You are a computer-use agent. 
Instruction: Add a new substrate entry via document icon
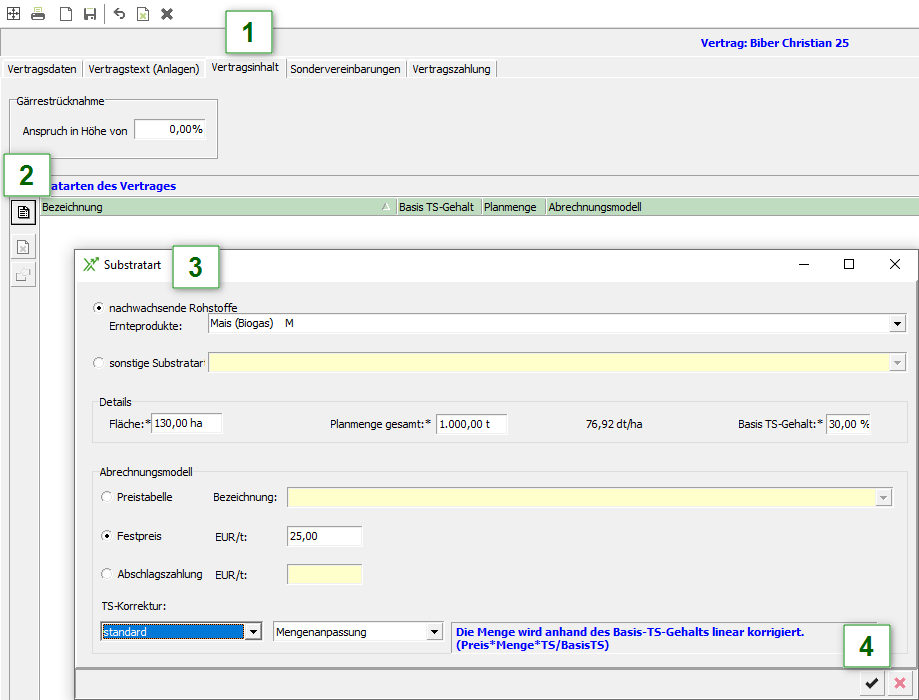23,212
